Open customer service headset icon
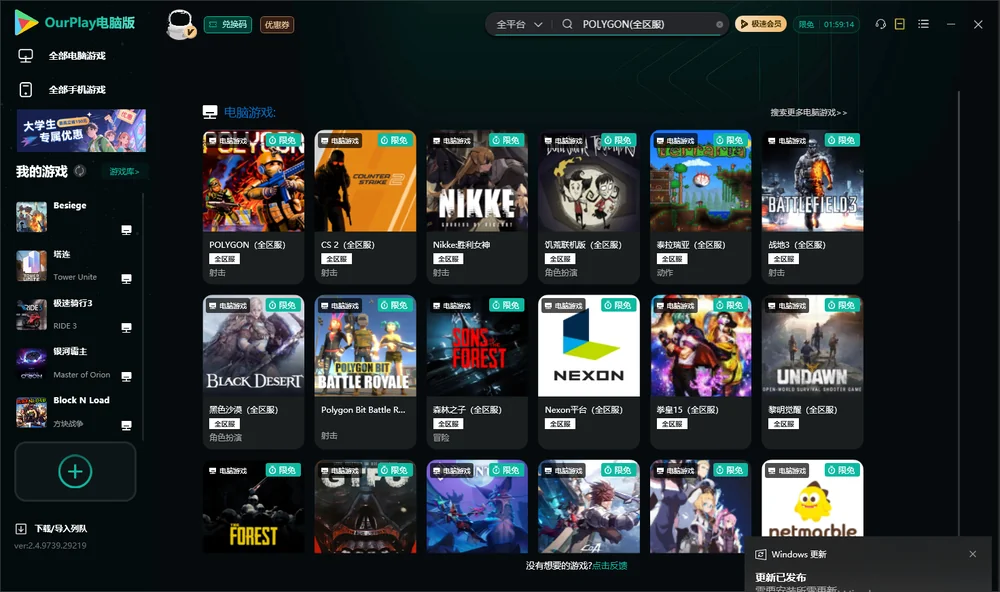This screenshot has width=1000, height=592. 881,24
